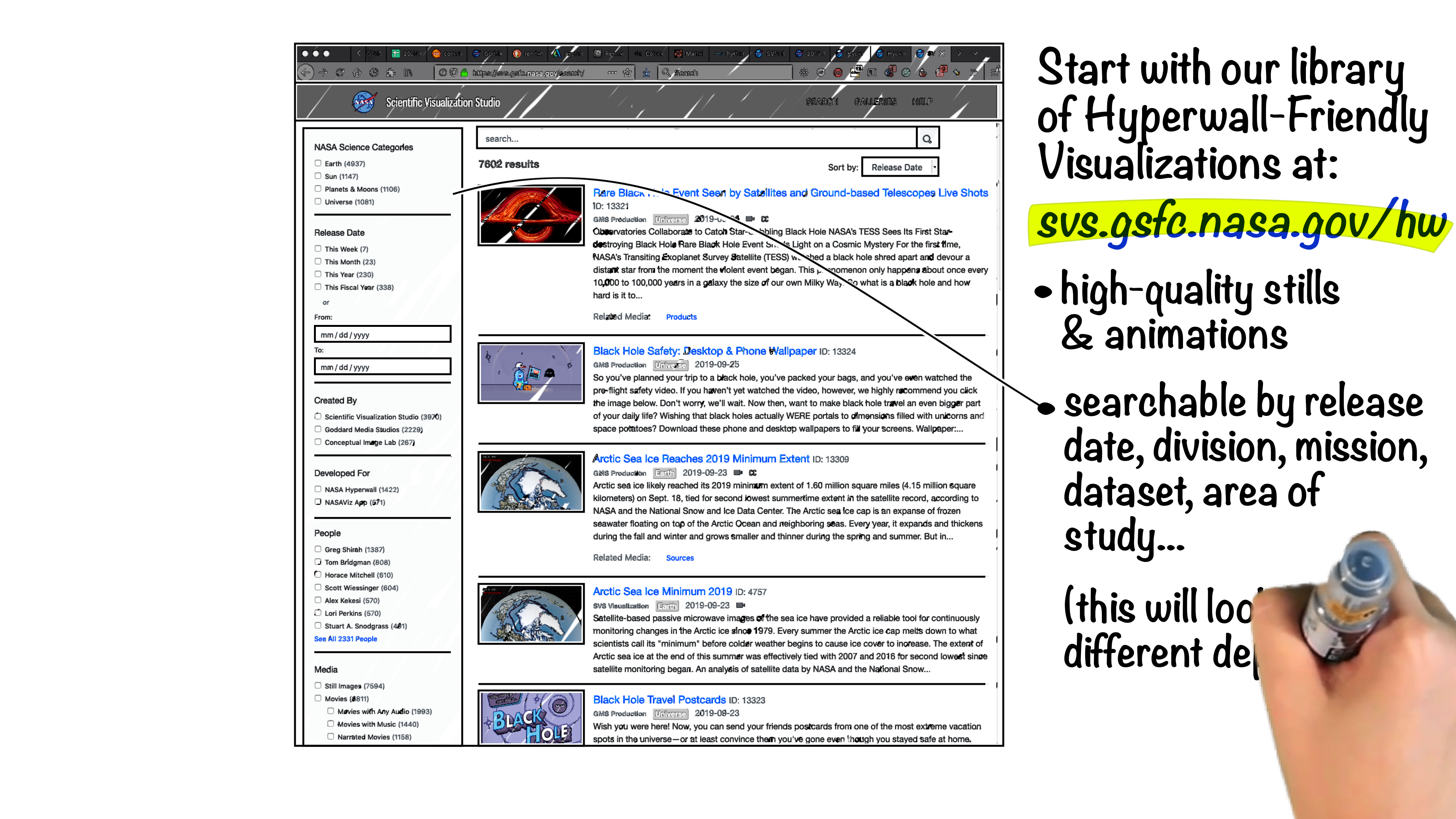
Task: Open the Black Hole Safety wallpaper result
Action: (704, 351)
